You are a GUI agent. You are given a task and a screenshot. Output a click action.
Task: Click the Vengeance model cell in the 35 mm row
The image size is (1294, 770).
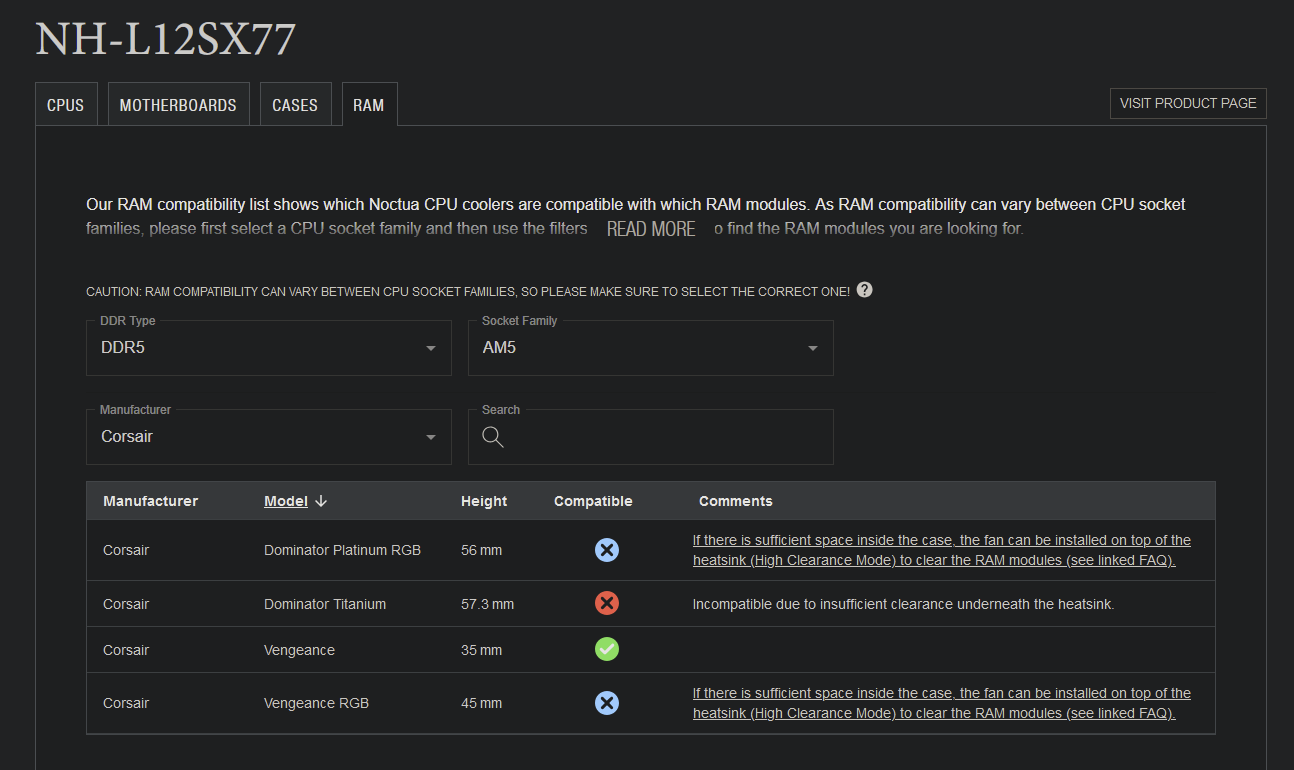tap(299, 650)
